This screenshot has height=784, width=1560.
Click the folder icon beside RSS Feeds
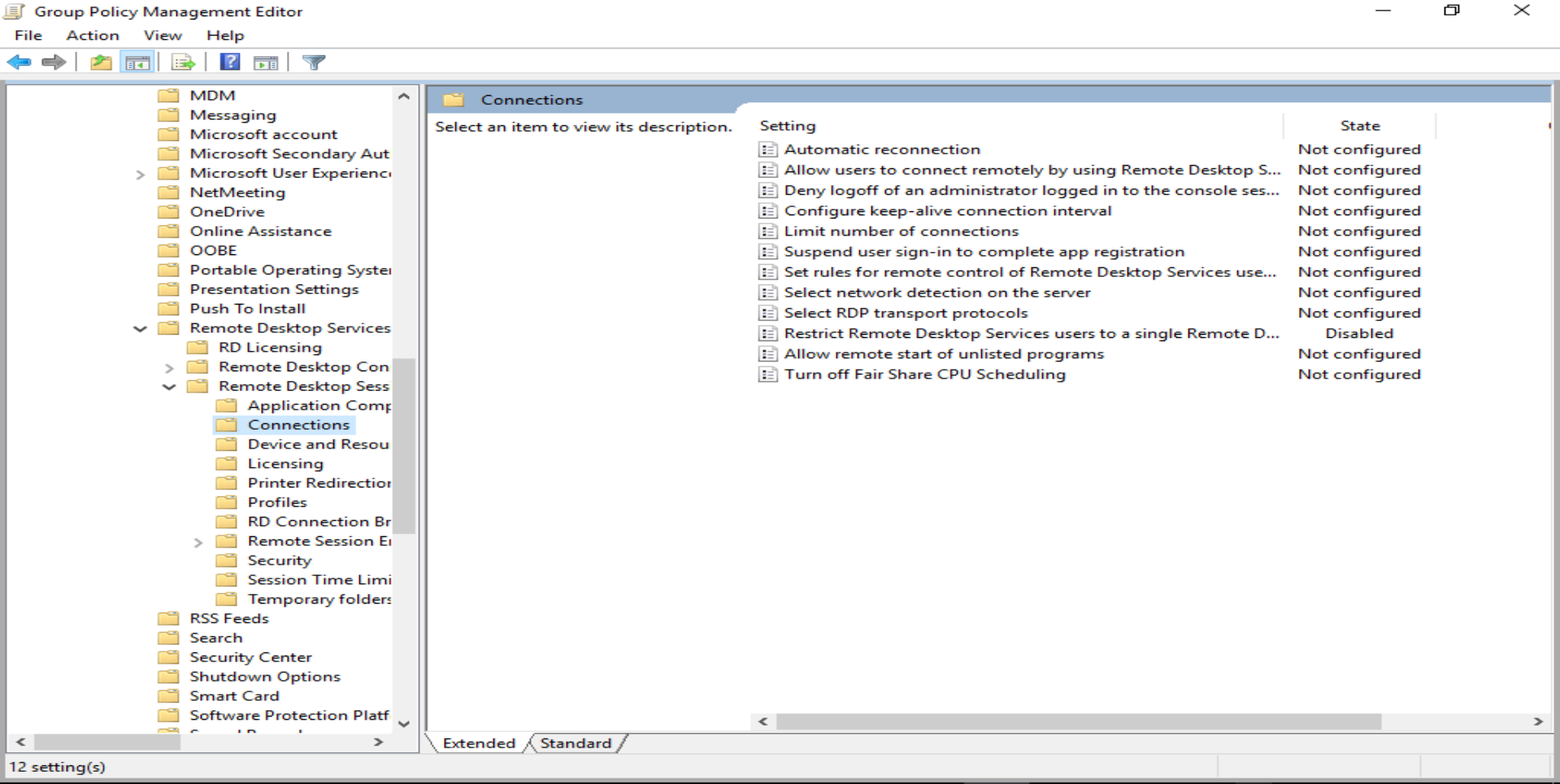[168, 618]
